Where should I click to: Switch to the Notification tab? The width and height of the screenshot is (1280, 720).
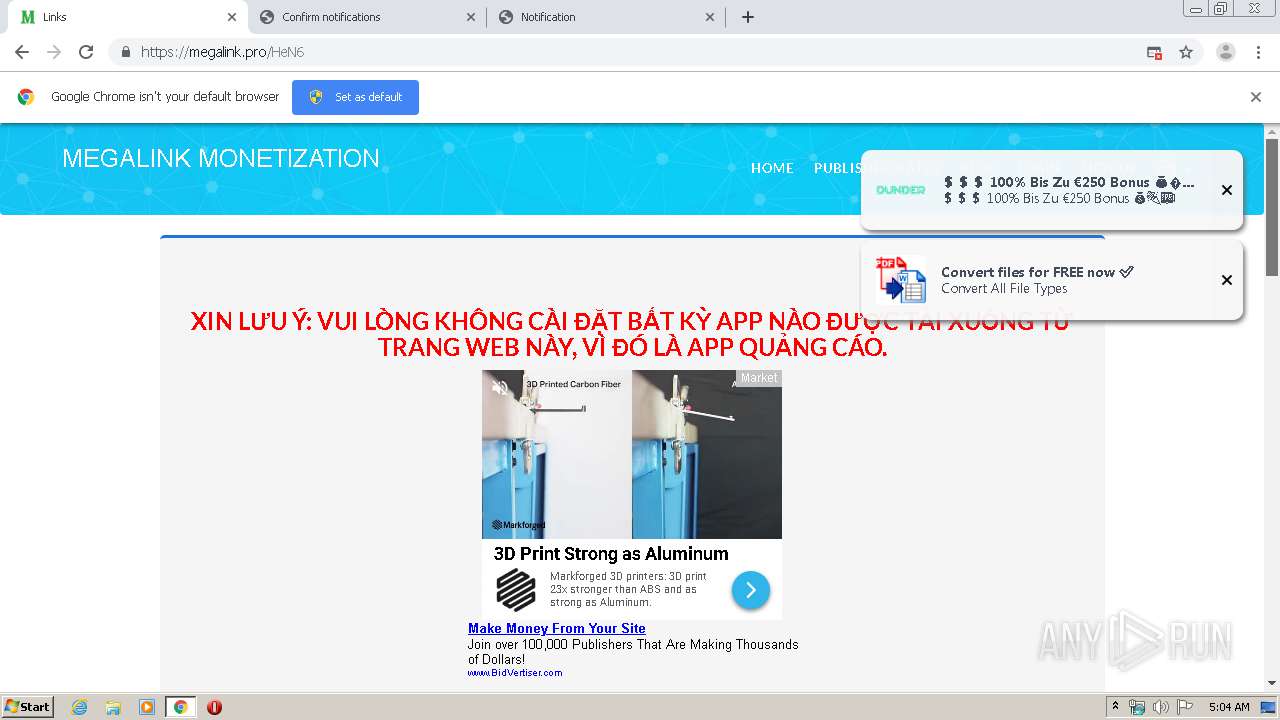point(606,17)
